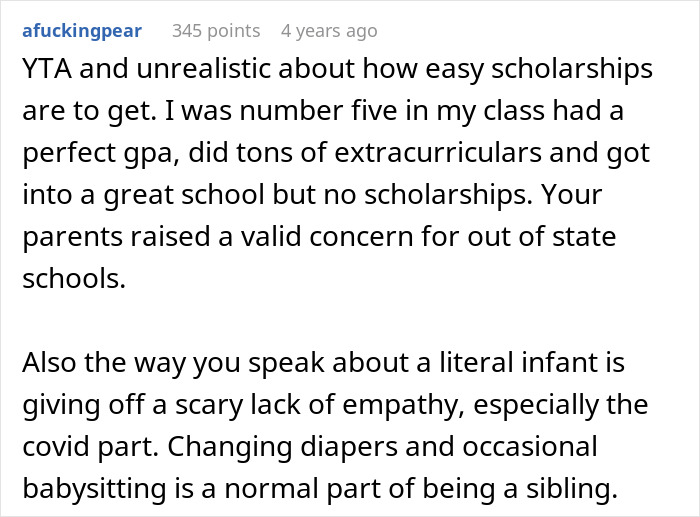Click the phrase number five in comment

click(x=318, y=110)
